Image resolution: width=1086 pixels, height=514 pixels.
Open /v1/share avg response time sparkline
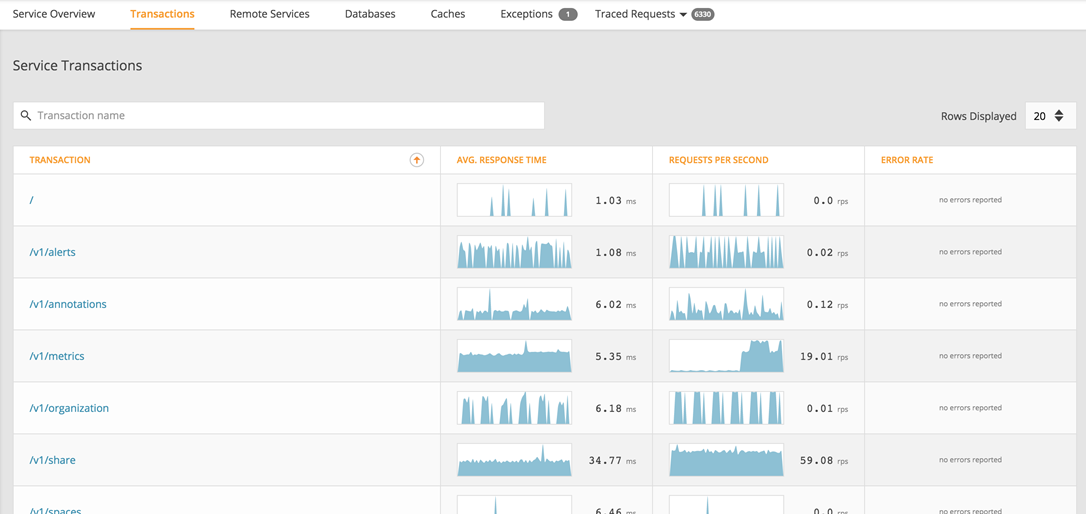coord(515,460)
